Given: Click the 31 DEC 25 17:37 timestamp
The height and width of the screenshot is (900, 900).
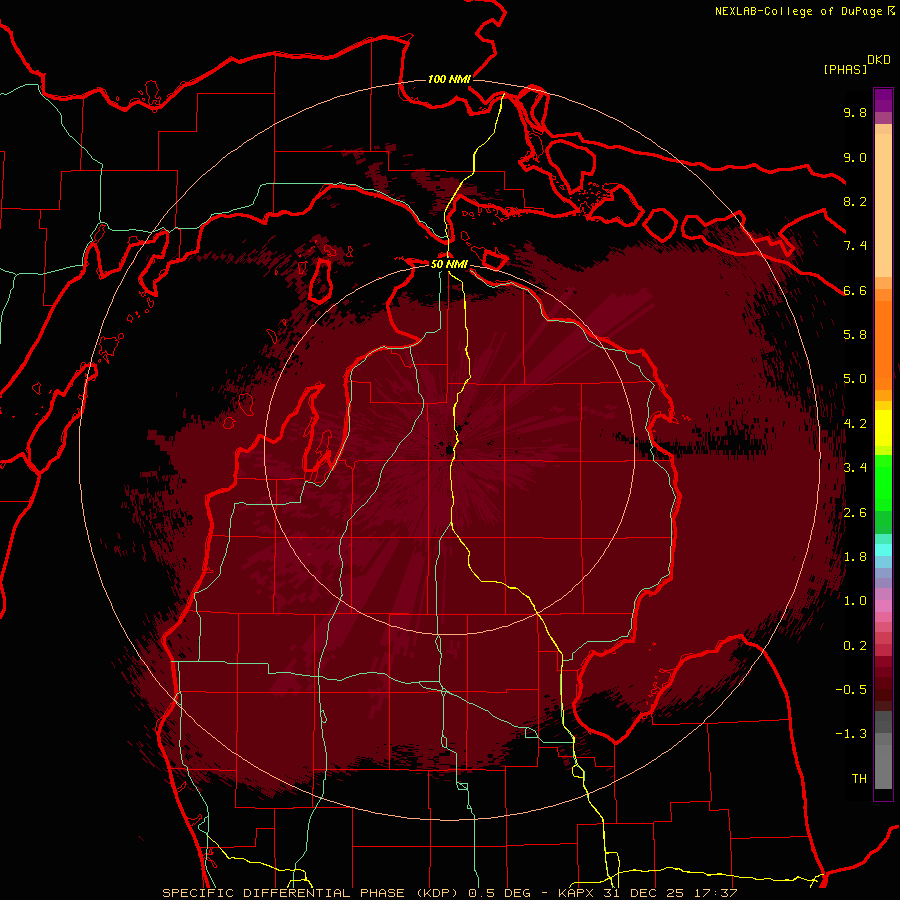Looking at the screenshot, I should [x=670, y=893].
